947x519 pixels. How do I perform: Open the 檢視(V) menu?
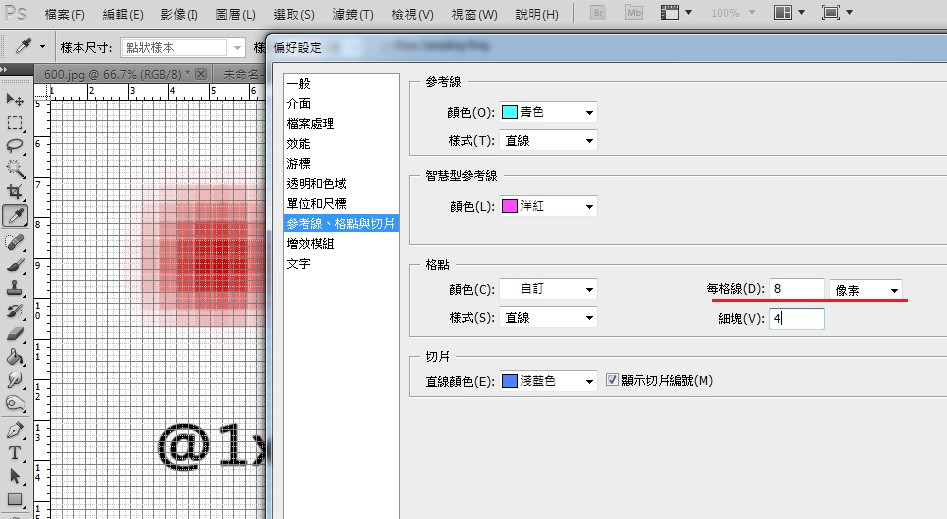coord(413,15)
